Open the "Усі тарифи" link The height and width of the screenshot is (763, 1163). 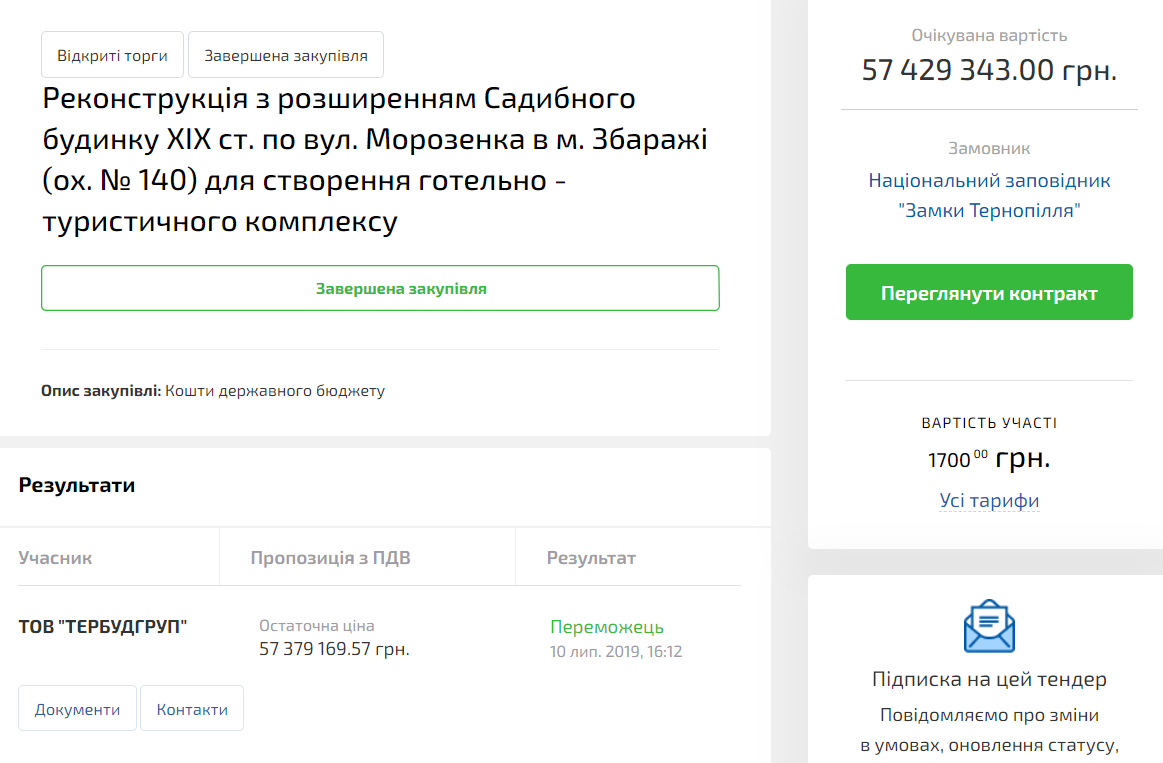pos(988,500)
